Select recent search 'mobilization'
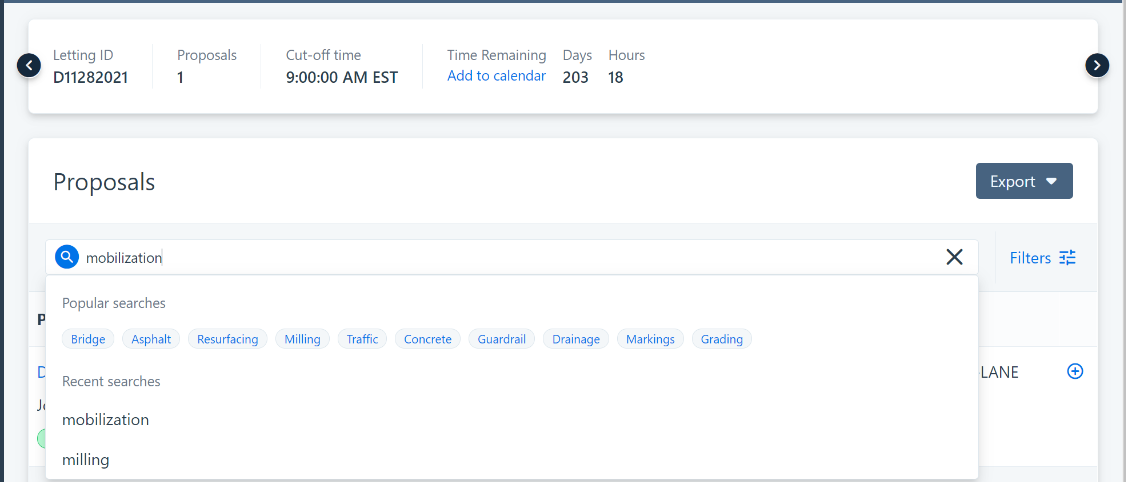Viewport: 1126px width, 482px height. point(105,420)
